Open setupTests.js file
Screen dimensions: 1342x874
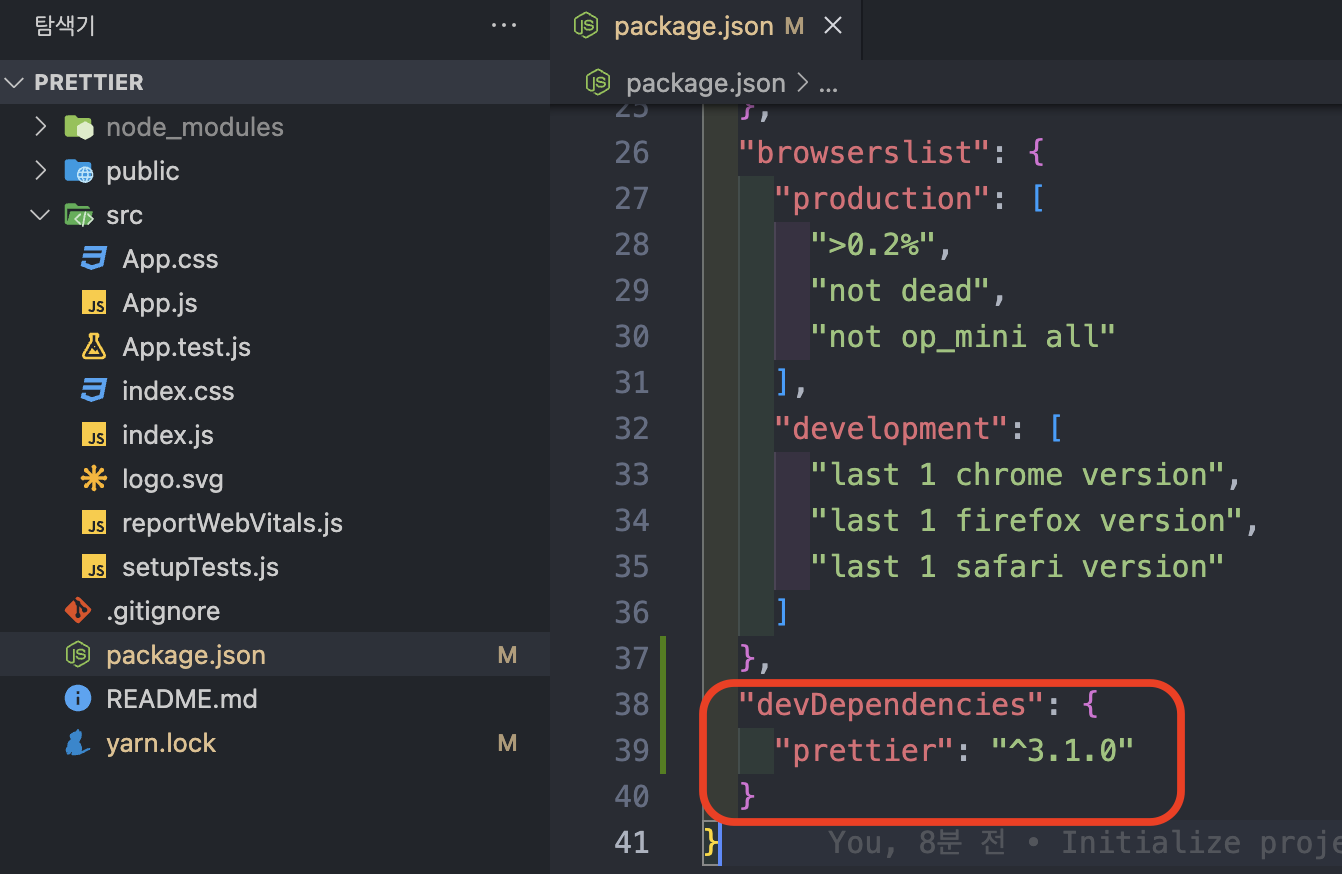[x=200, y=567]
